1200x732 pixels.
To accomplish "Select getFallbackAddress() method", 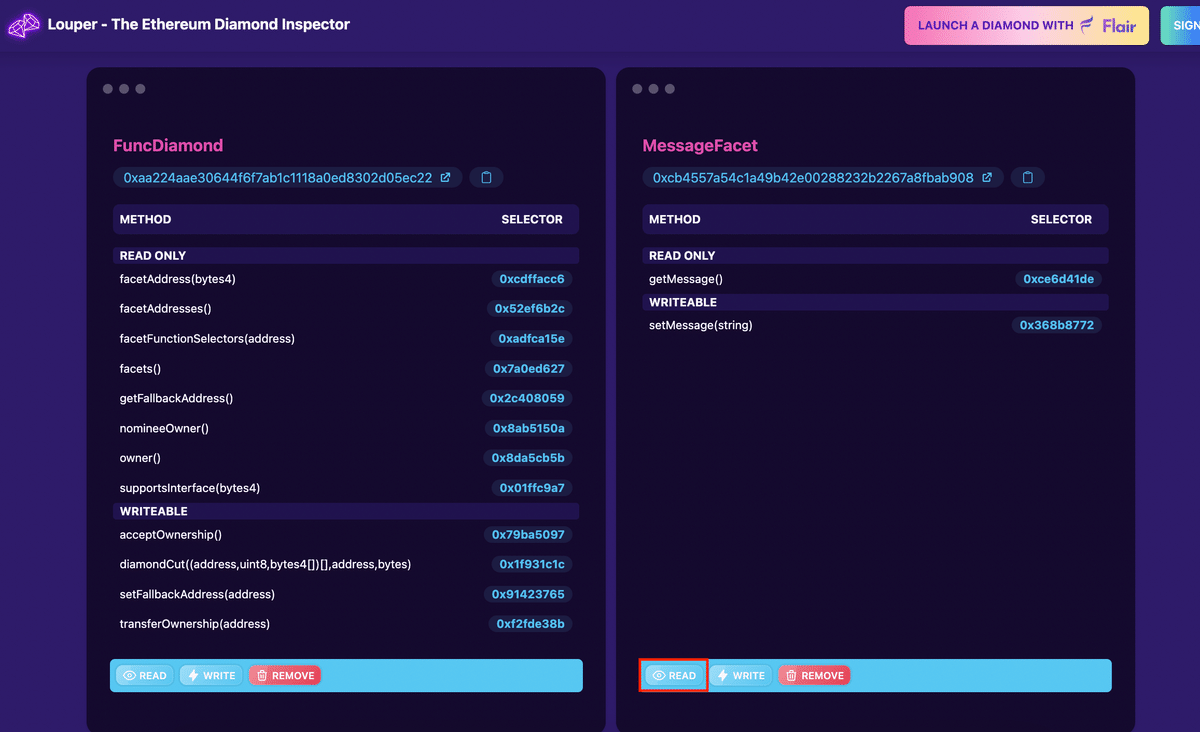I will click(176, 398).
